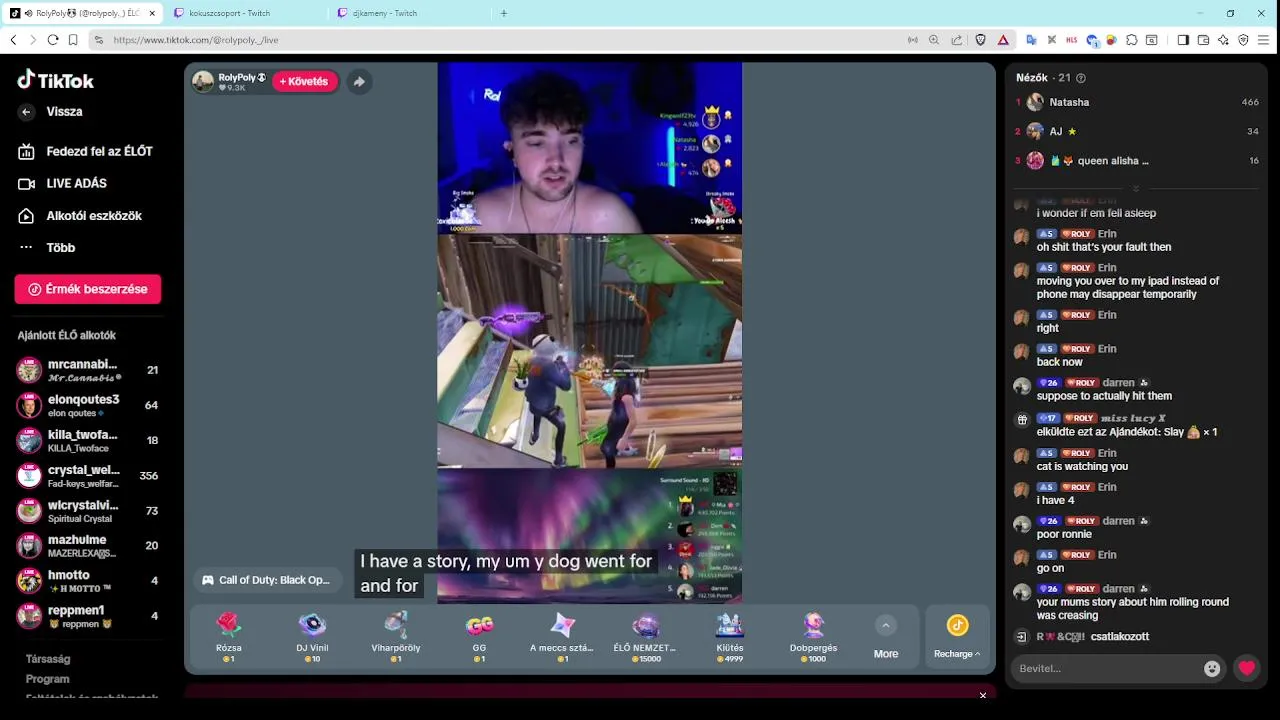
Task: Open top viewer queen alisha
Action: point(1136,160)
